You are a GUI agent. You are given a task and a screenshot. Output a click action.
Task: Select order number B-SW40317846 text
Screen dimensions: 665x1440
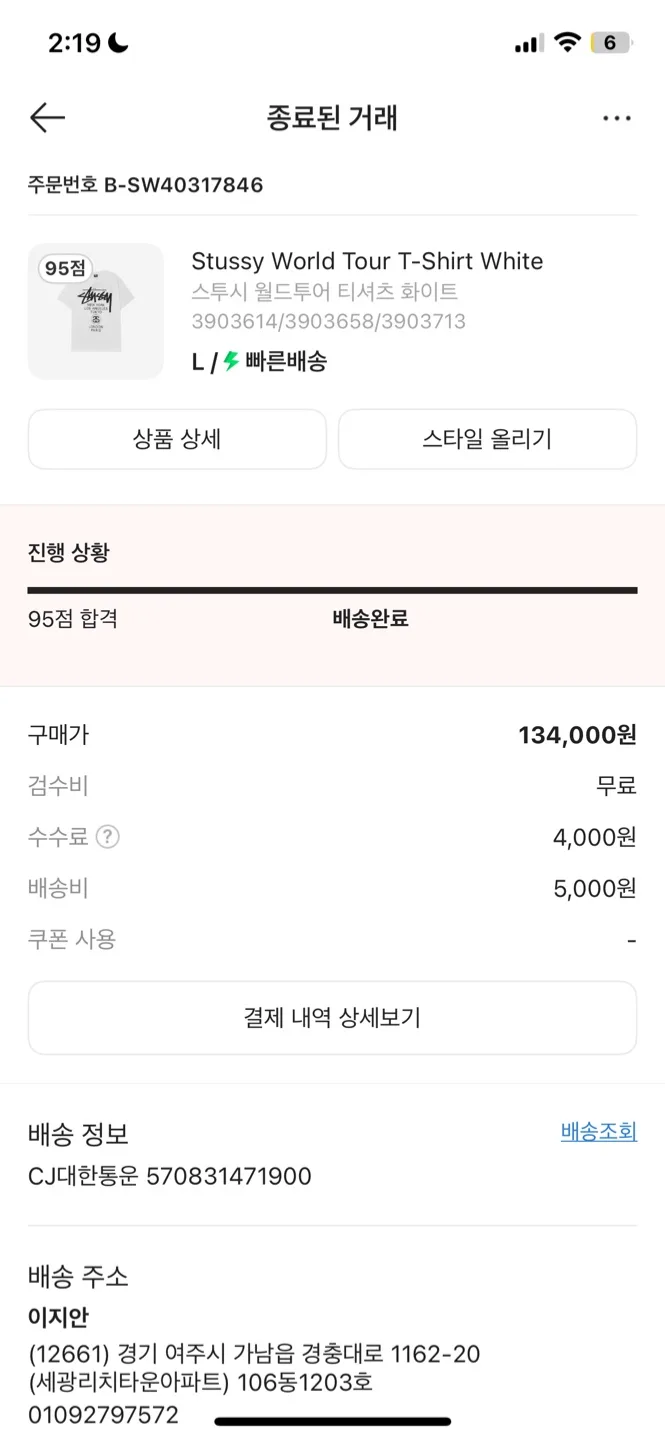point(183,185)
